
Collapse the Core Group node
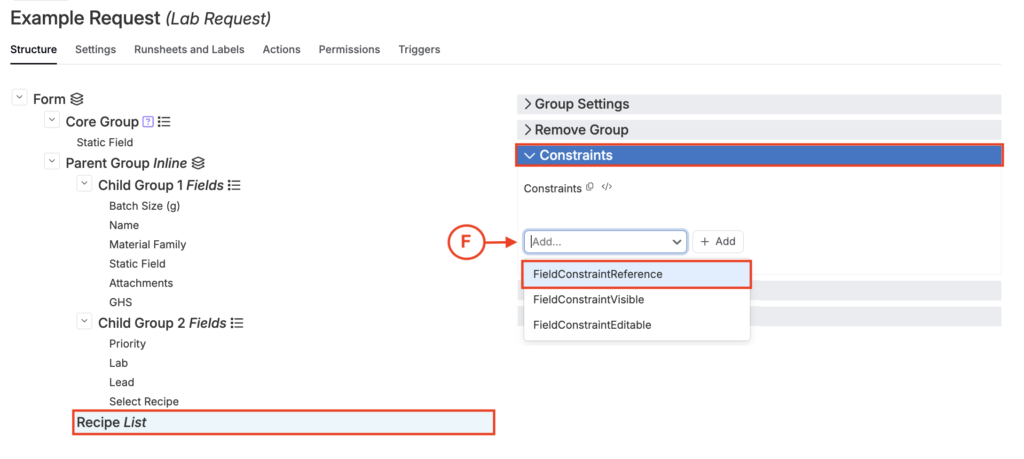[52, 120]
